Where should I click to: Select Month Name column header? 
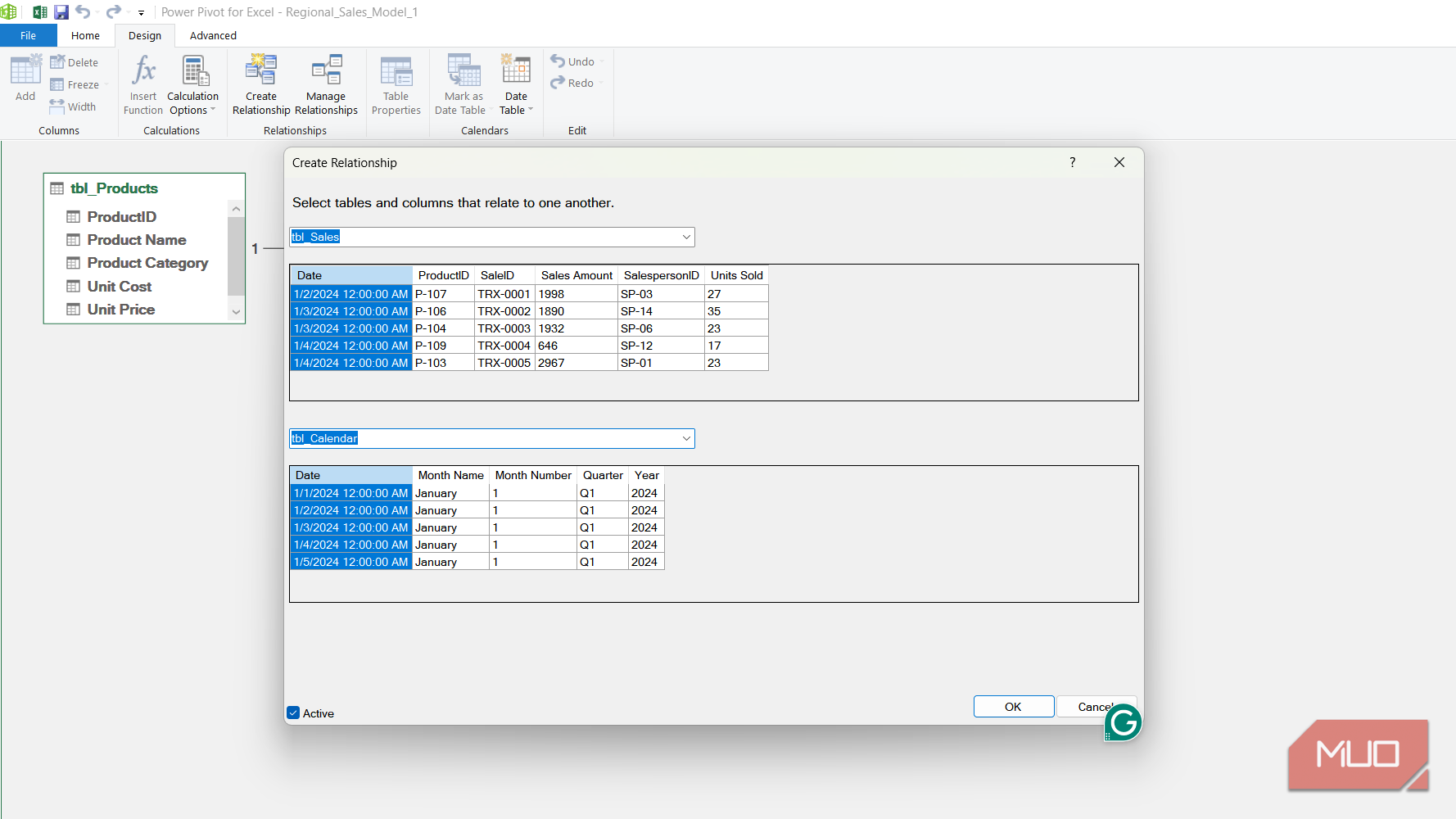(450, 475)
